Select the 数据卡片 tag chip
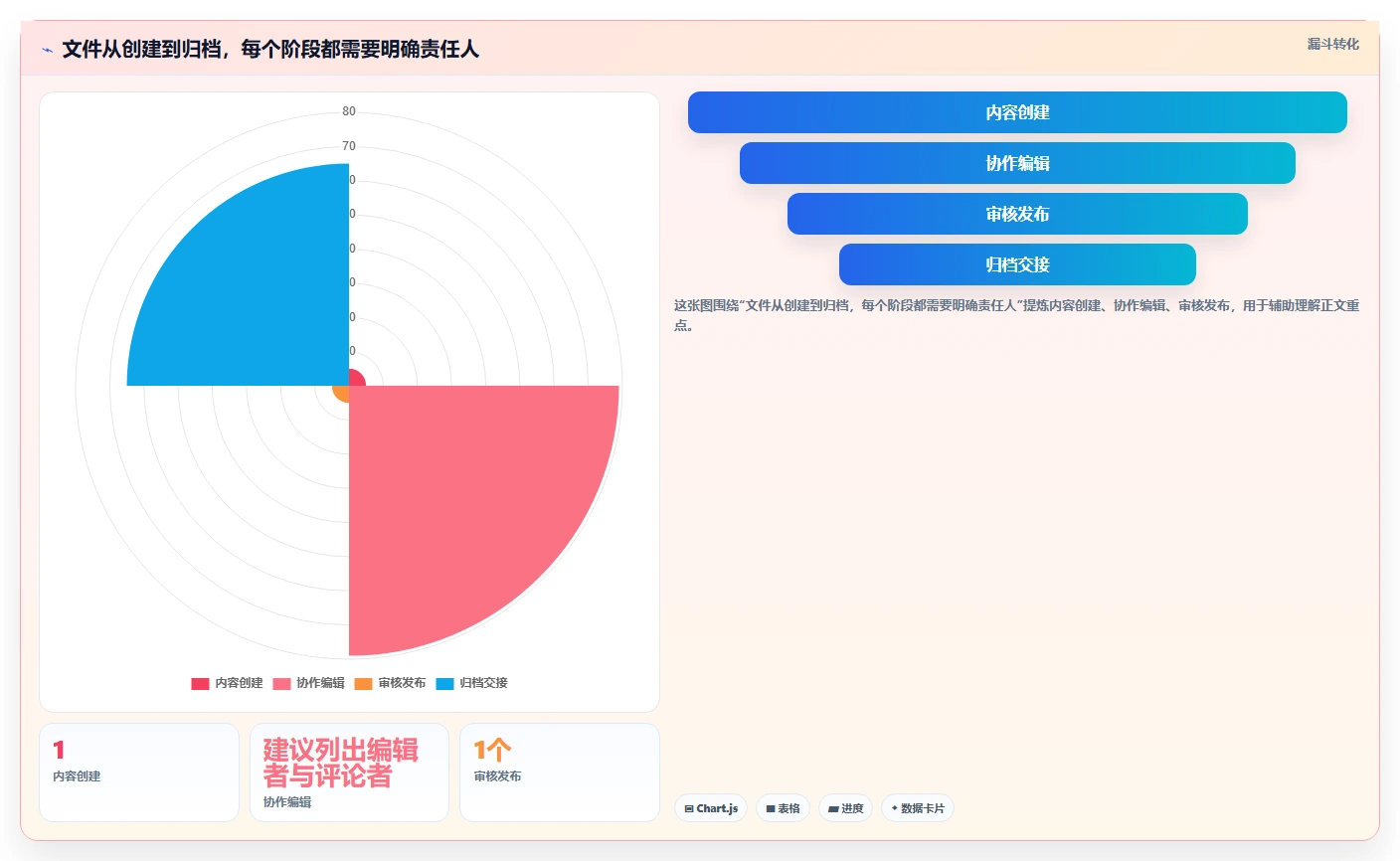Screen dimensions: 1400x861 tap(918, 808)
